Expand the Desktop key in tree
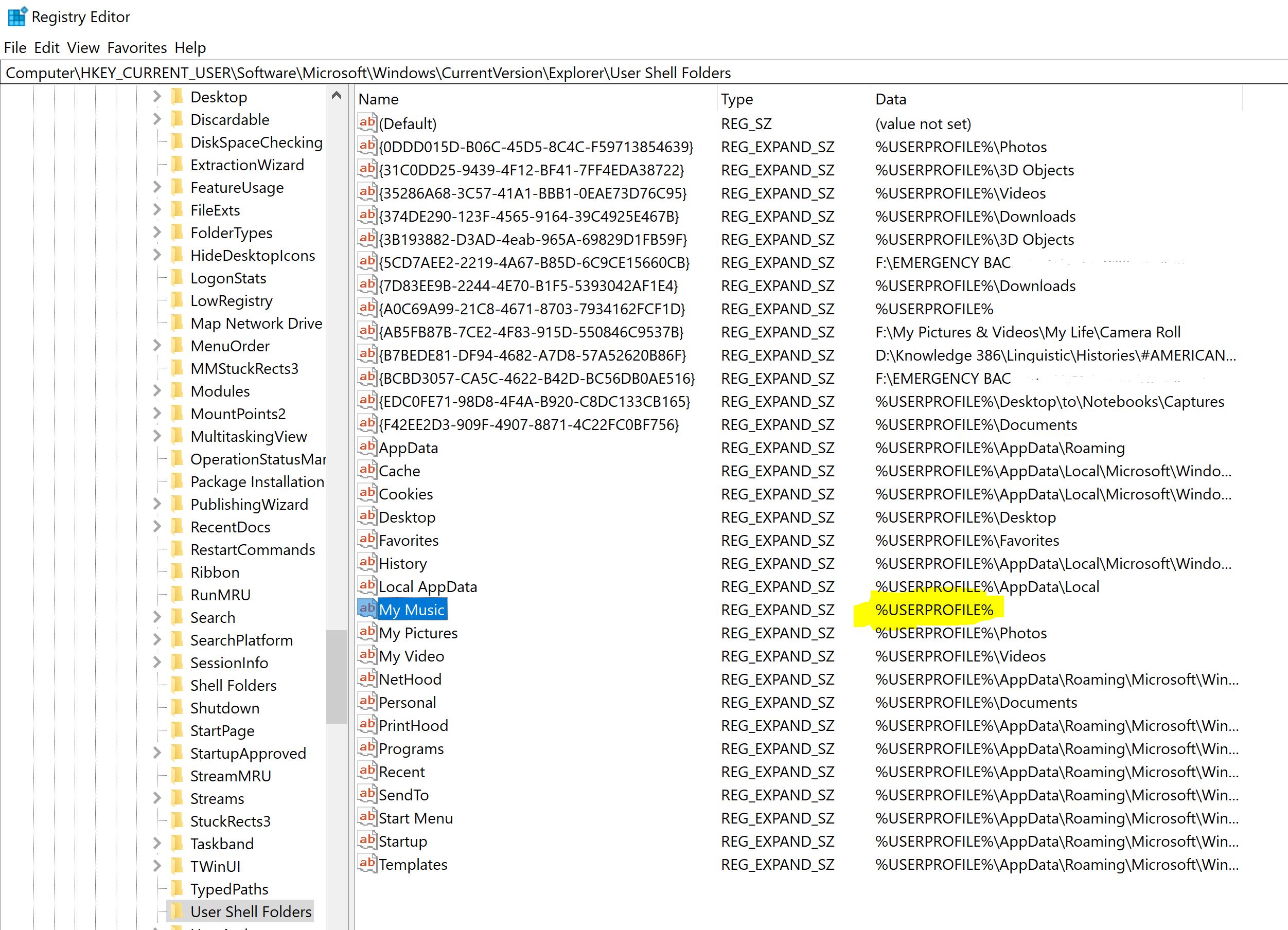This screenshot has height=930, width=1288. [x=157, y=97]
